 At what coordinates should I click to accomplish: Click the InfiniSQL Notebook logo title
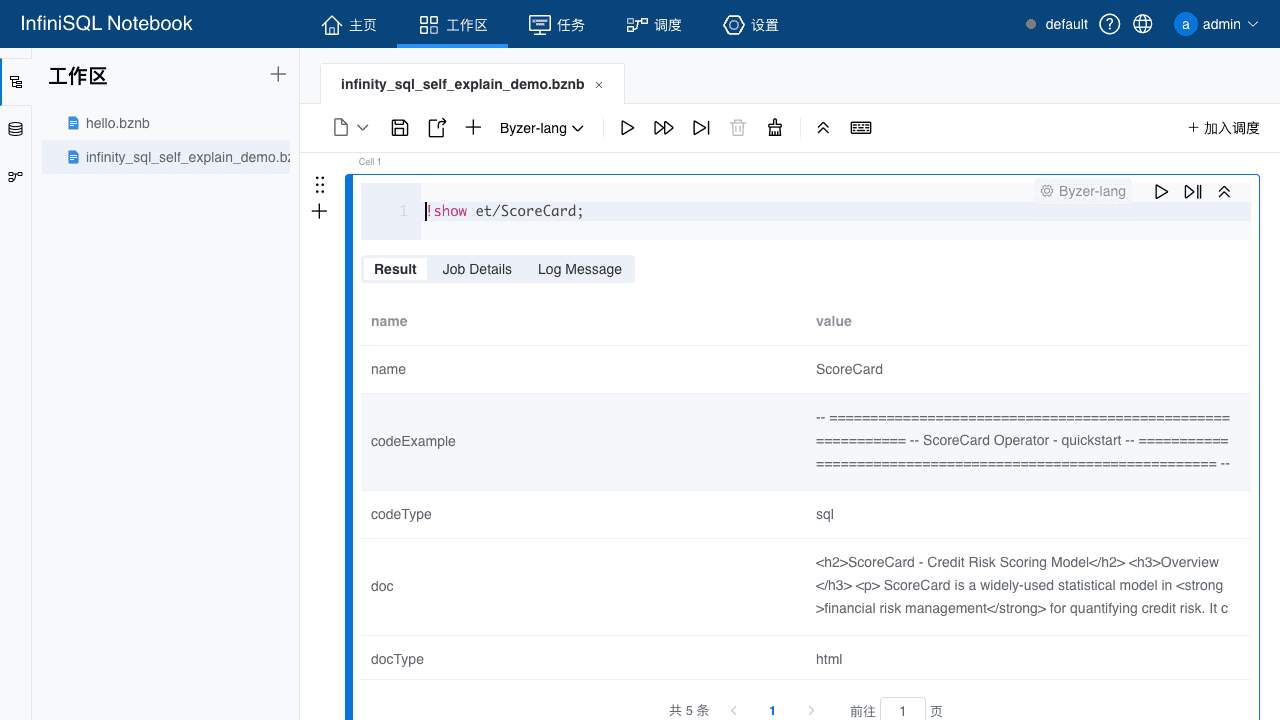(107, 24)
